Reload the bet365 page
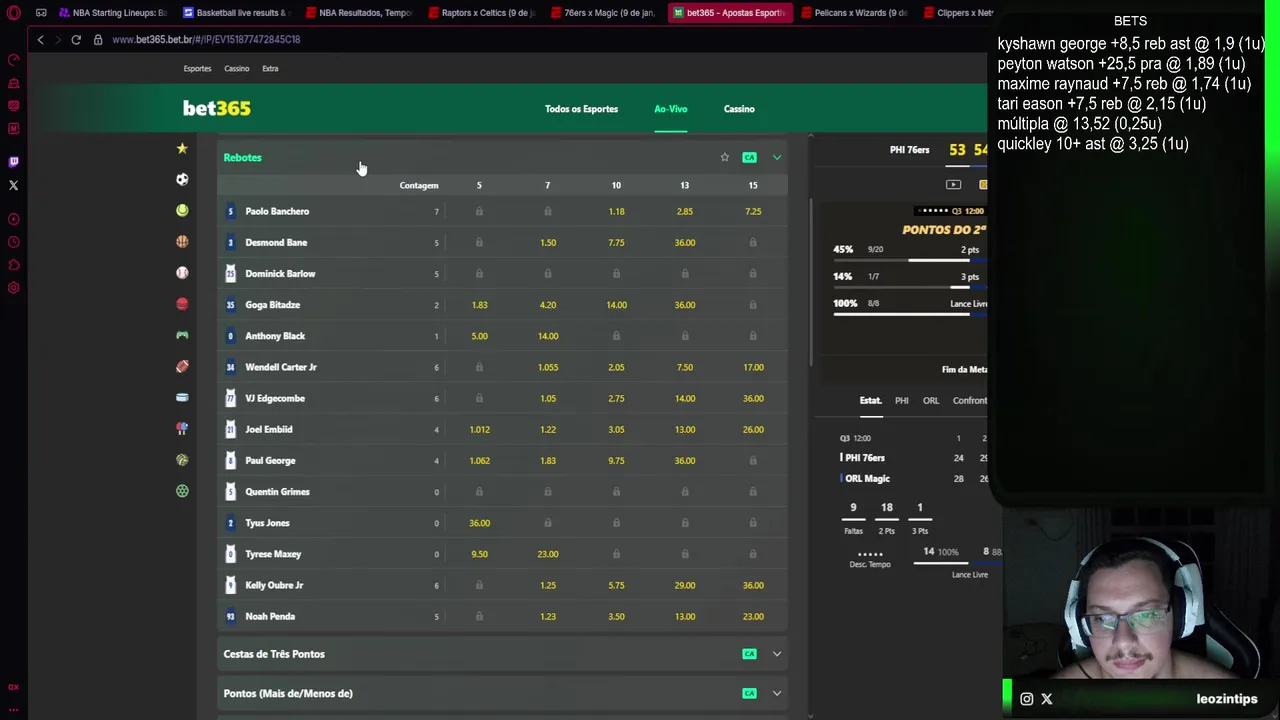The width and height of the screenshot is (1280, 720). [76, 39]
